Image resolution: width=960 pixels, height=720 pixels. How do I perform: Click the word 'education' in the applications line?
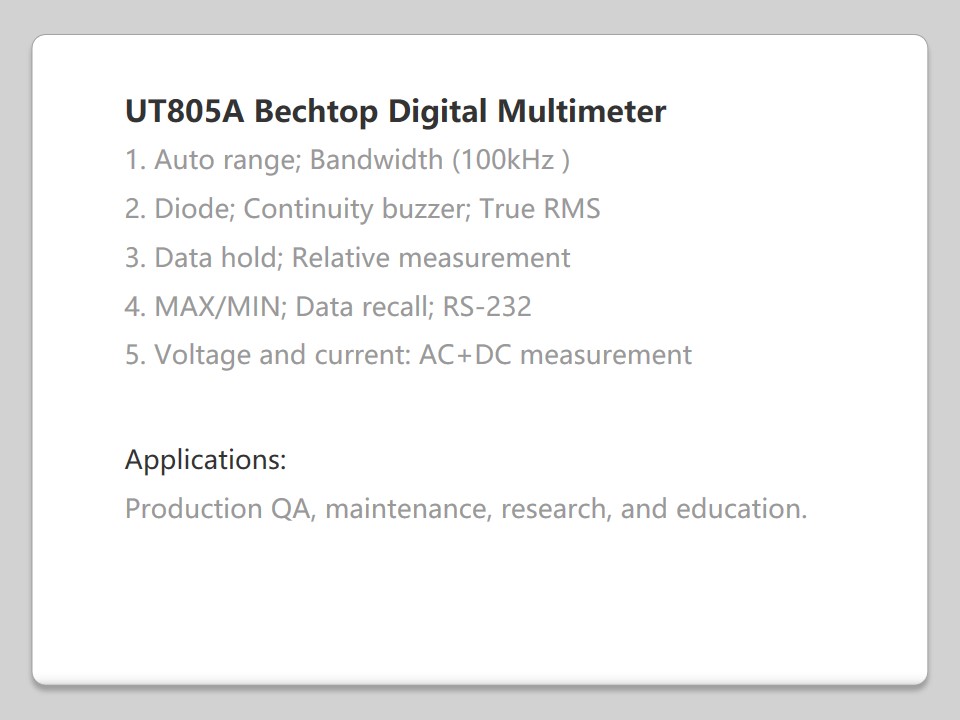click(740, 509)
